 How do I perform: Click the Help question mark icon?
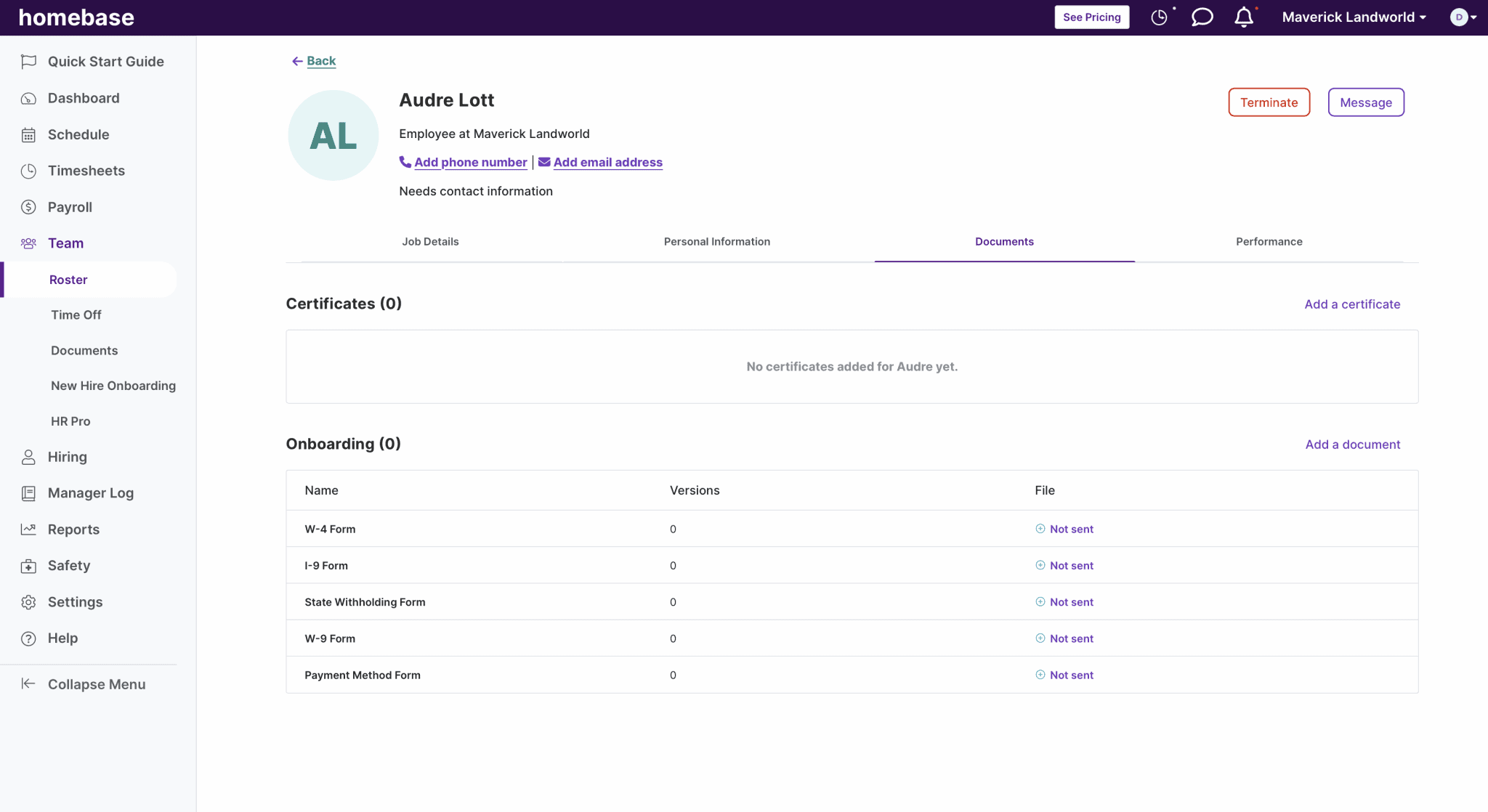[28, 638]
